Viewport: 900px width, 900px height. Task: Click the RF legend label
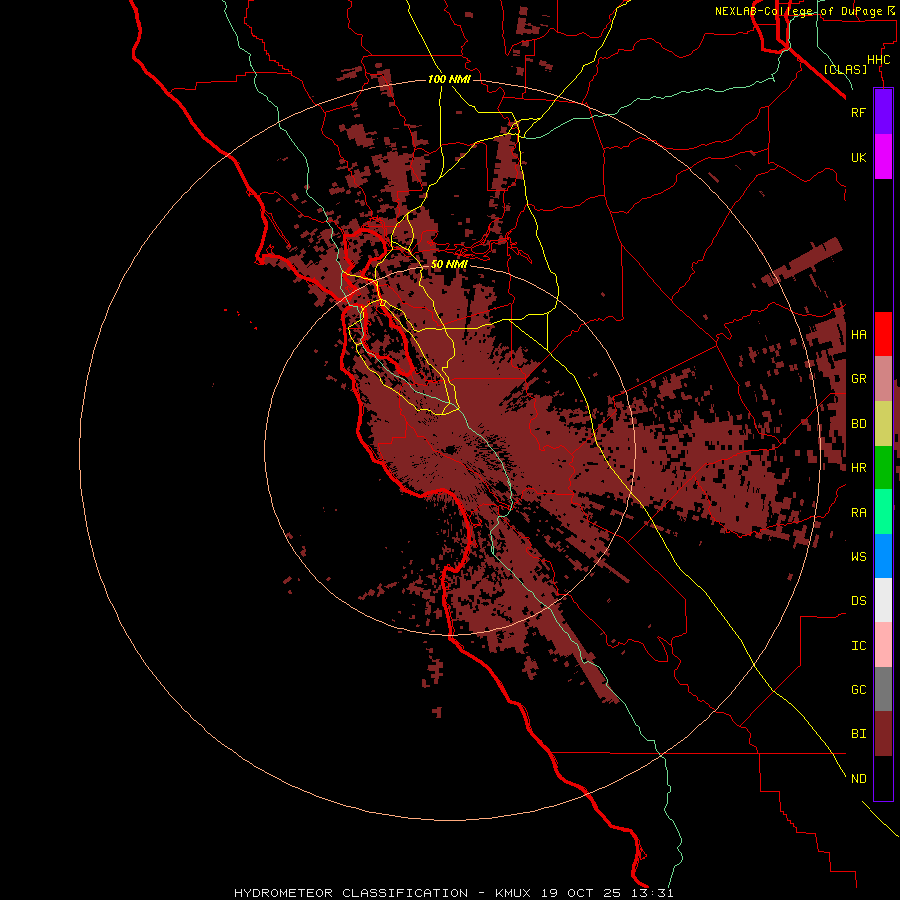point(859,112)
